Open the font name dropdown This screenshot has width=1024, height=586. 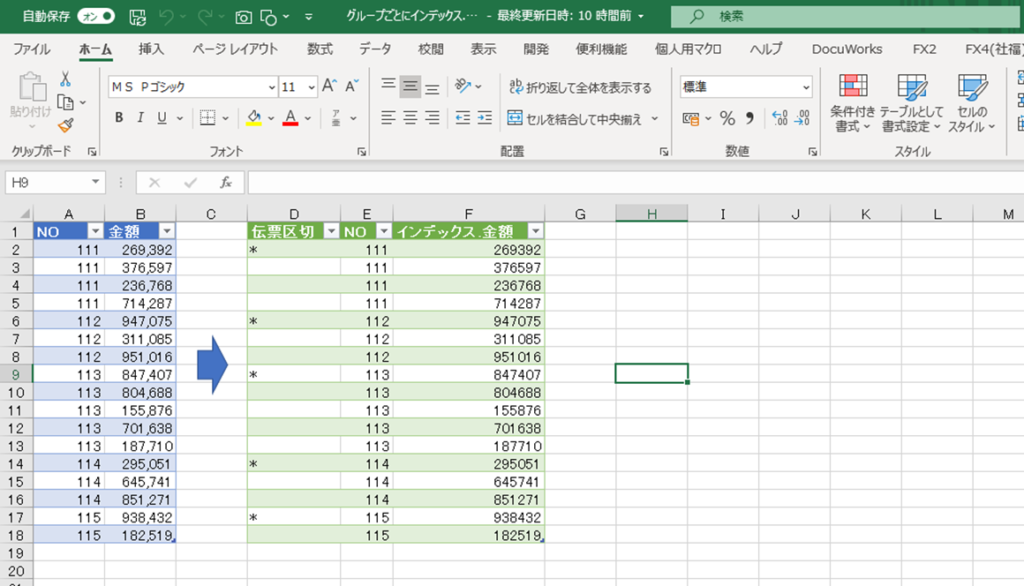(x=271, y=87)
